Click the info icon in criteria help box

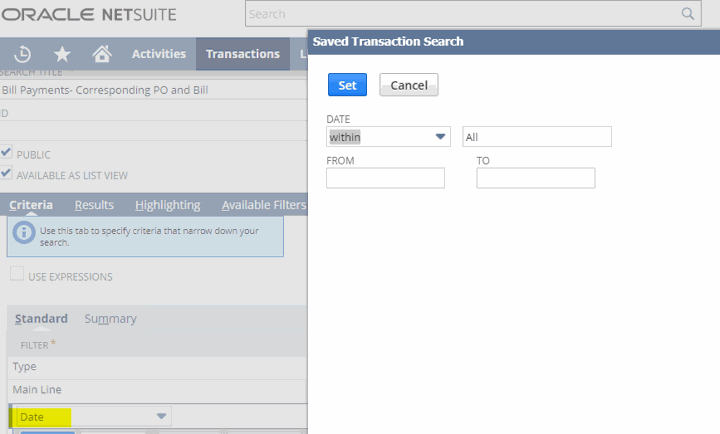(24, 232)
